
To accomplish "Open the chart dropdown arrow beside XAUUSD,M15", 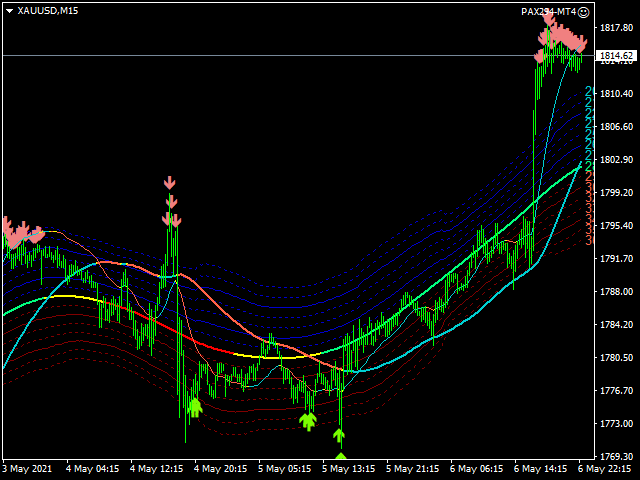I will pos(9,11).
